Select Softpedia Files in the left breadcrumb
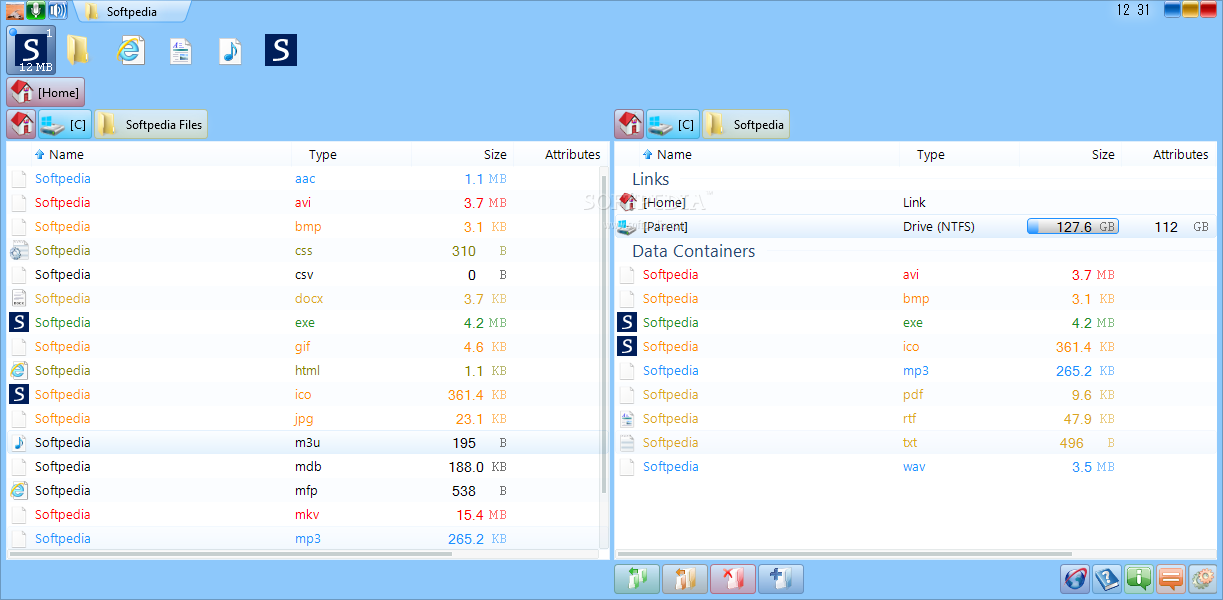The height and width of the screenshot is (600, 1223). [151, 125]
